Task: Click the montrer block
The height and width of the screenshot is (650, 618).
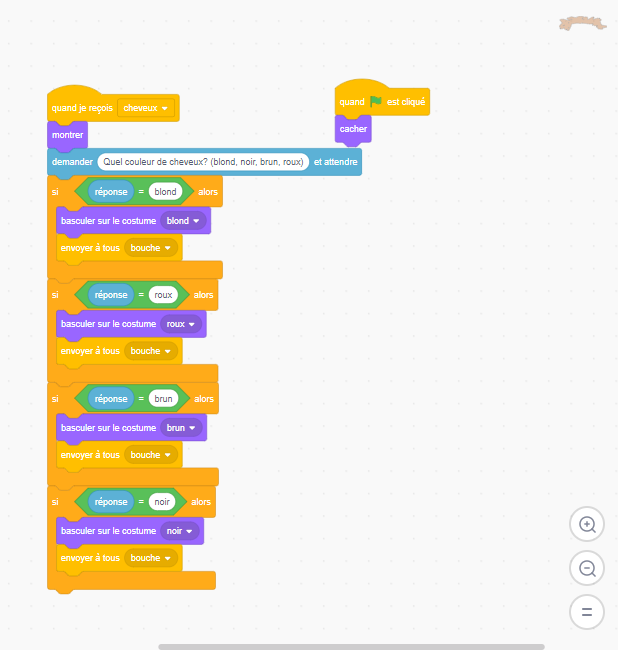Action: tap(68, 135)
